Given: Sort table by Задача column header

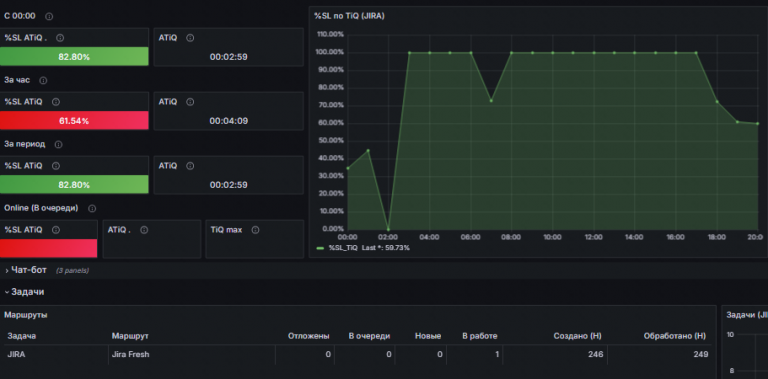Looking at the screenshot, I should 22,336.
